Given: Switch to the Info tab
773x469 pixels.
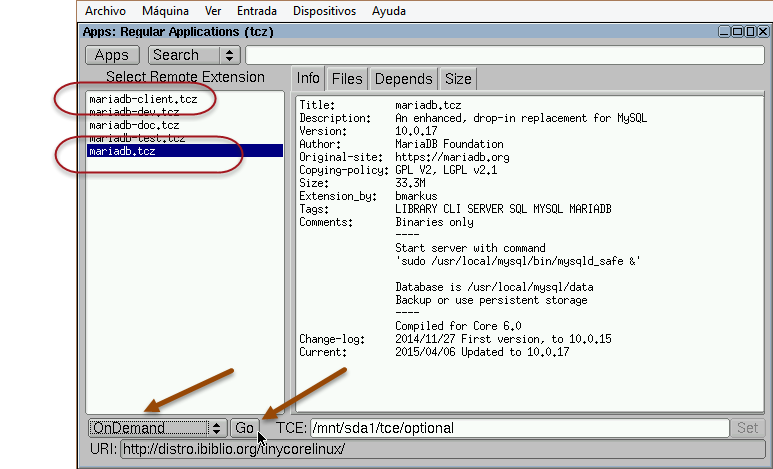Looking at the screenshot, I should coord(308,79).
